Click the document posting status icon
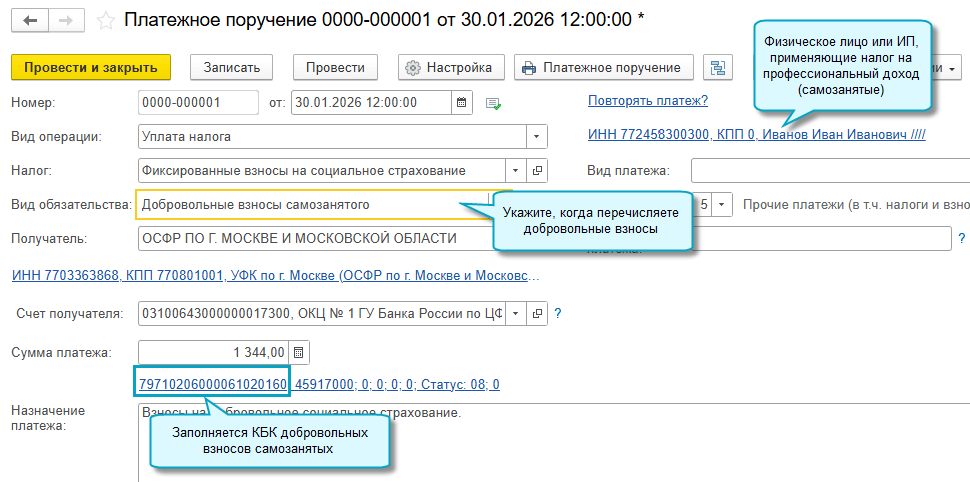Image resolution: width=970 pixels, height=482 pixels. (492, 102)
